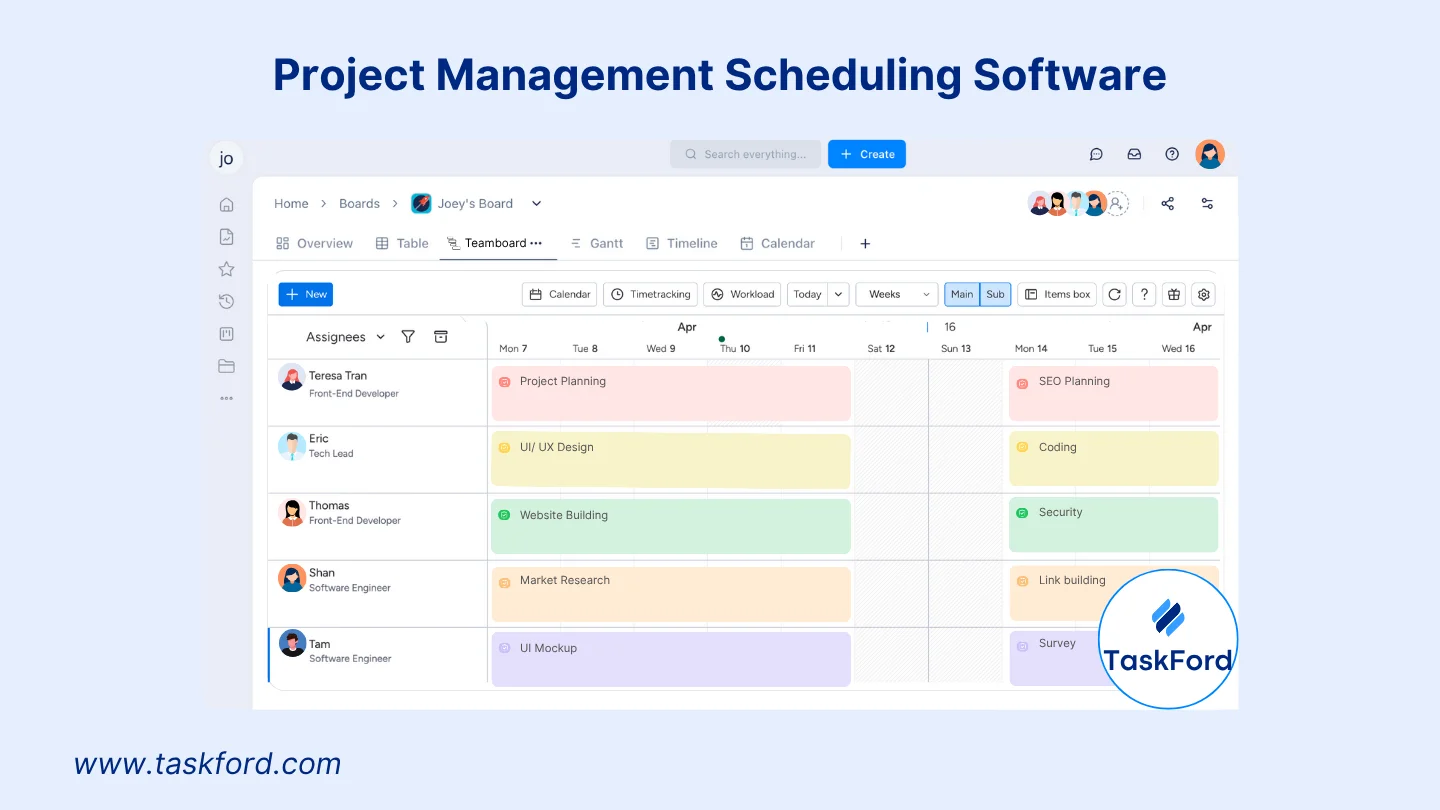The height and width of the screenshot is (810, 1440).
Task: Toggle the Sub view button
Action: click(x=995, y=295)
